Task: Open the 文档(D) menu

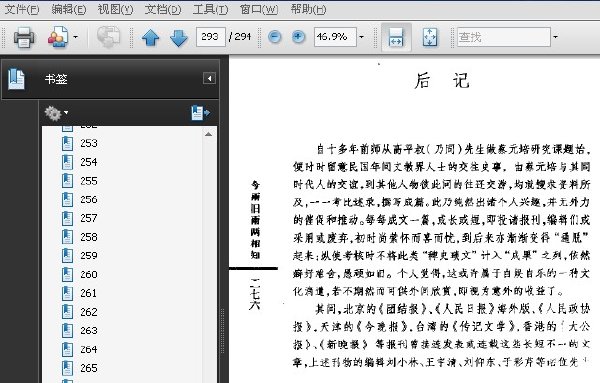Action: pyautogui.click(x=163, y=9)
